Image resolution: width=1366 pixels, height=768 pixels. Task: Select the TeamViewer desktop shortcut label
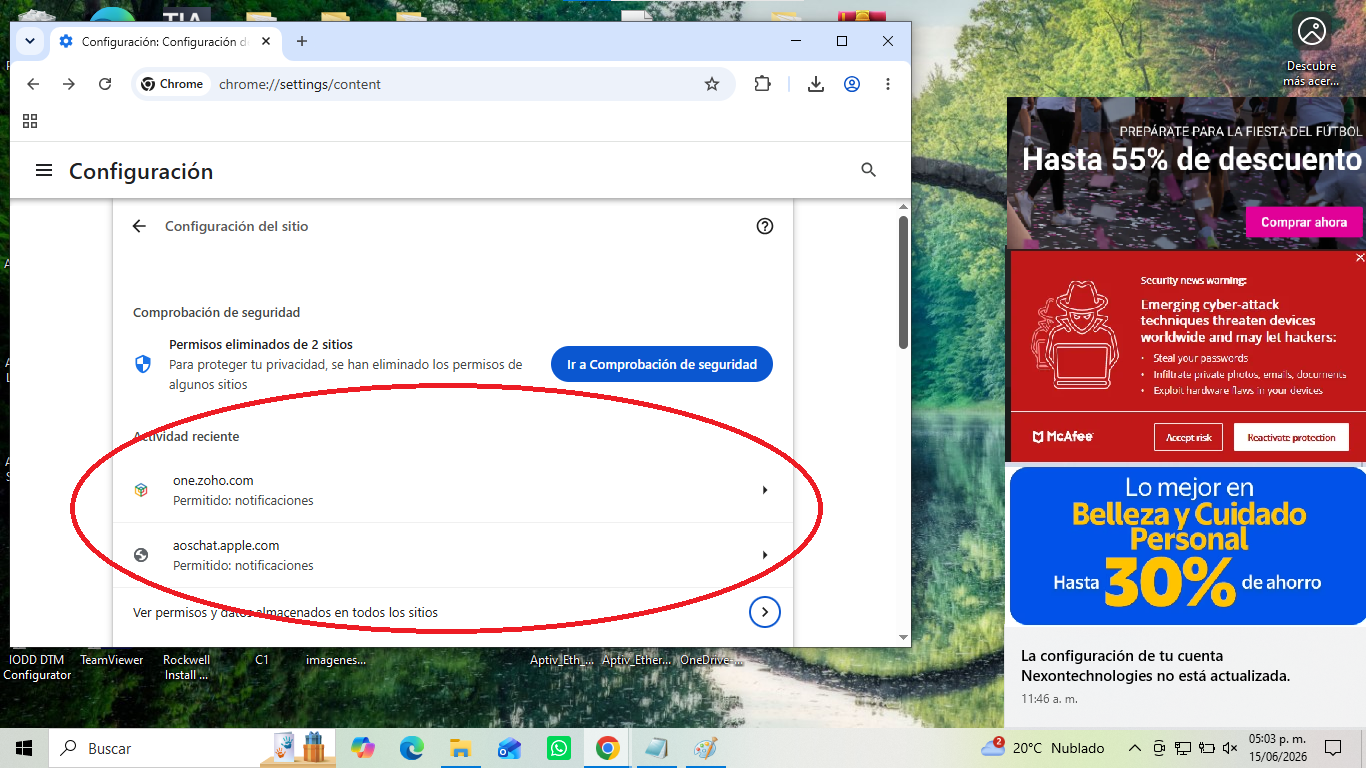click(112, 660)
